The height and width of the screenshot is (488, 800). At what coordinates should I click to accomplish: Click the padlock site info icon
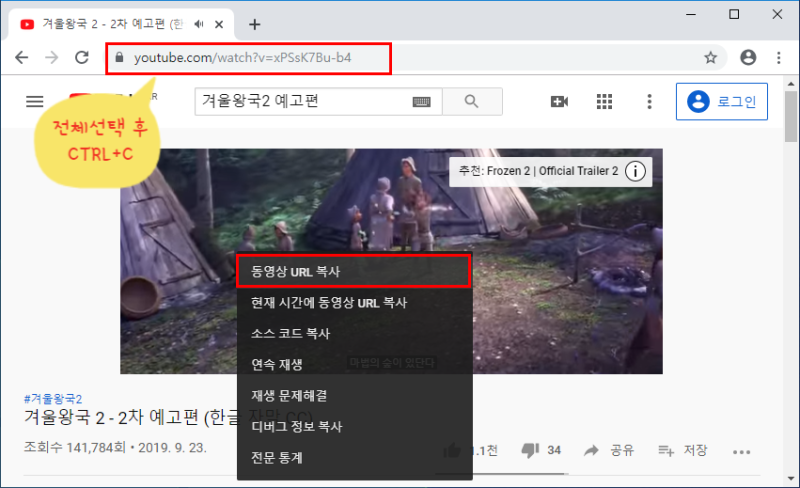[x=119, y=57]
